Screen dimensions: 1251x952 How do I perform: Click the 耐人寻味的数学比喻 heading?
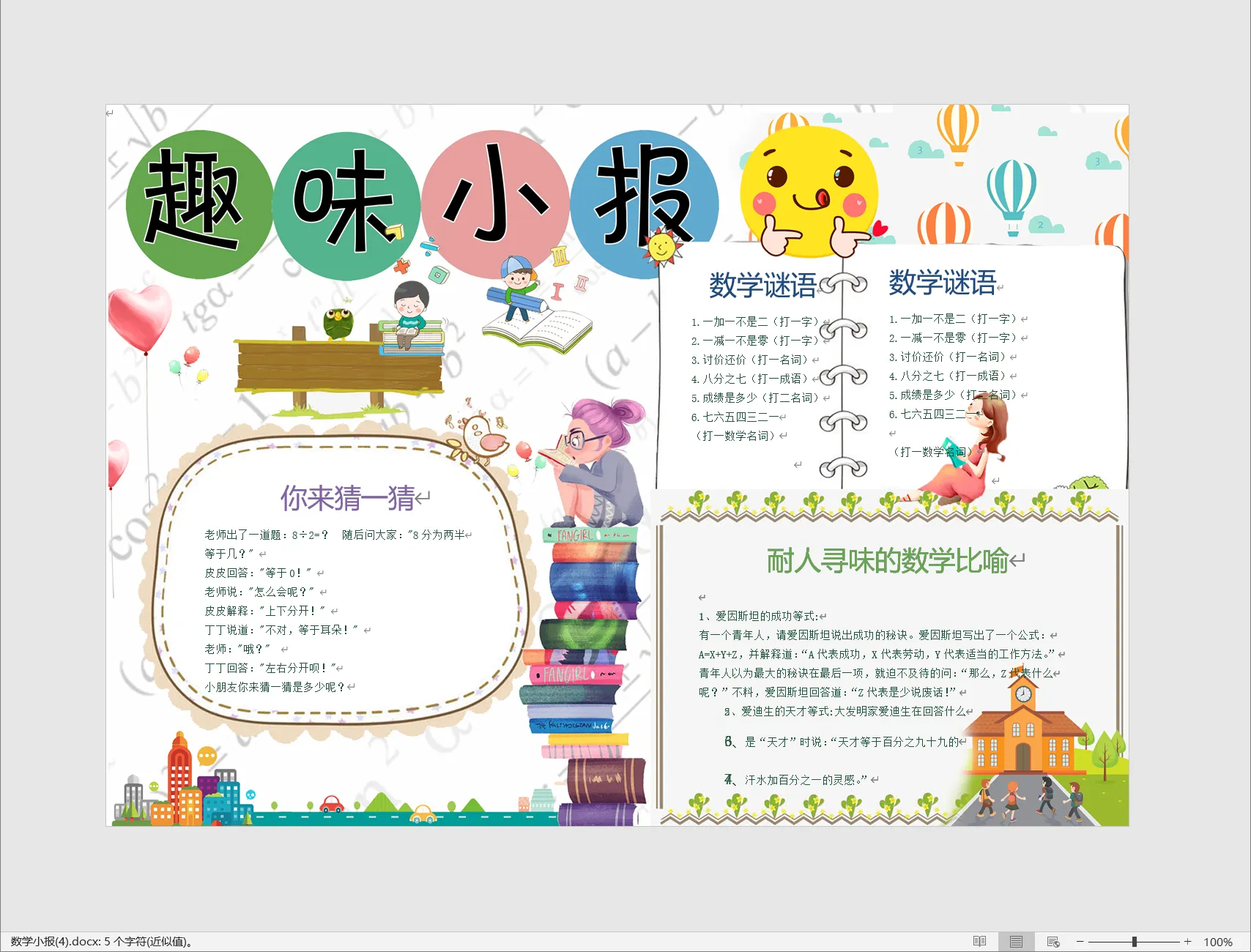pos(886,561)
